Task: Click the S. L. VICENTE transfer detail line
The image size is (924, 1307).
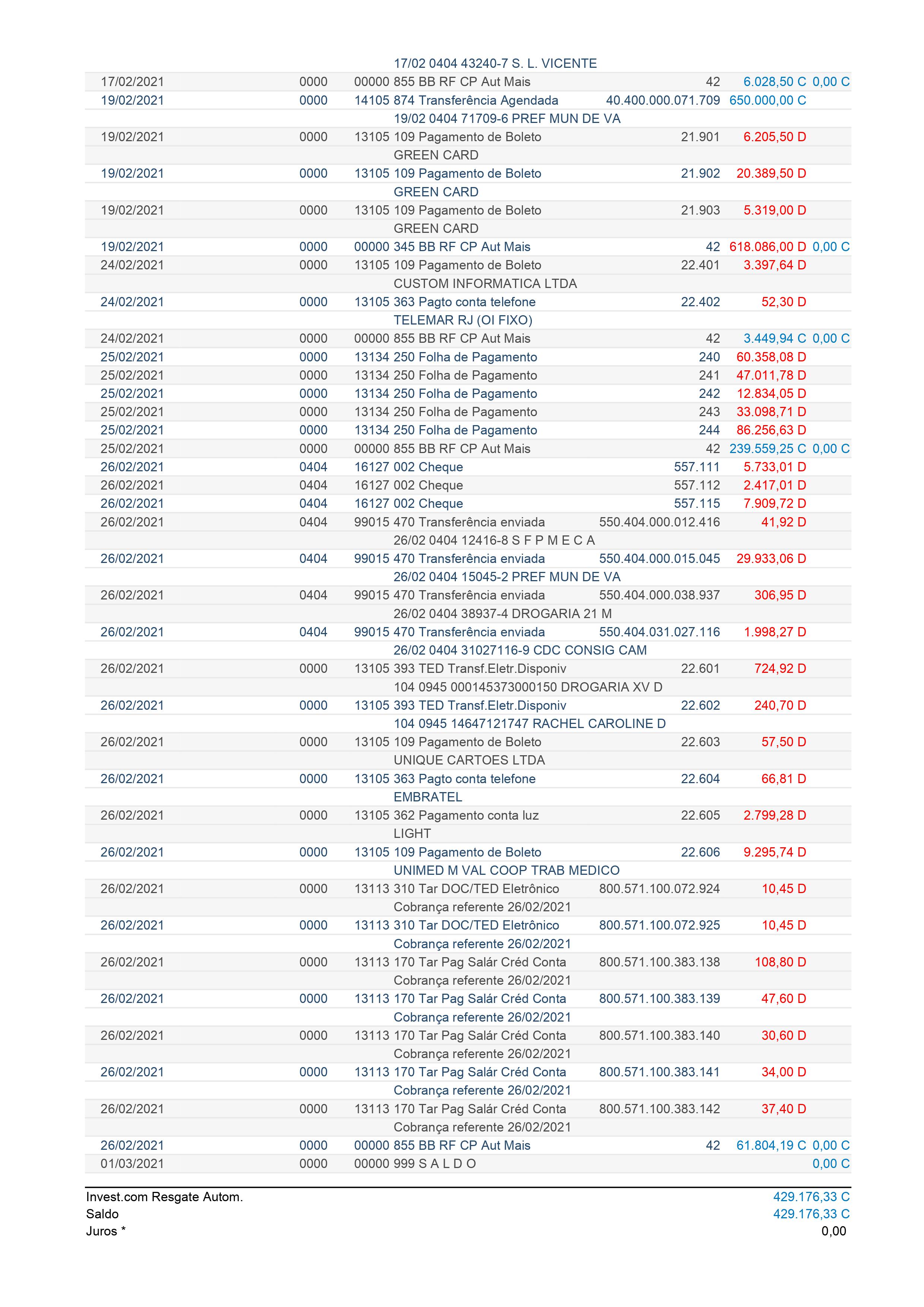Action: tap(495, 63)
